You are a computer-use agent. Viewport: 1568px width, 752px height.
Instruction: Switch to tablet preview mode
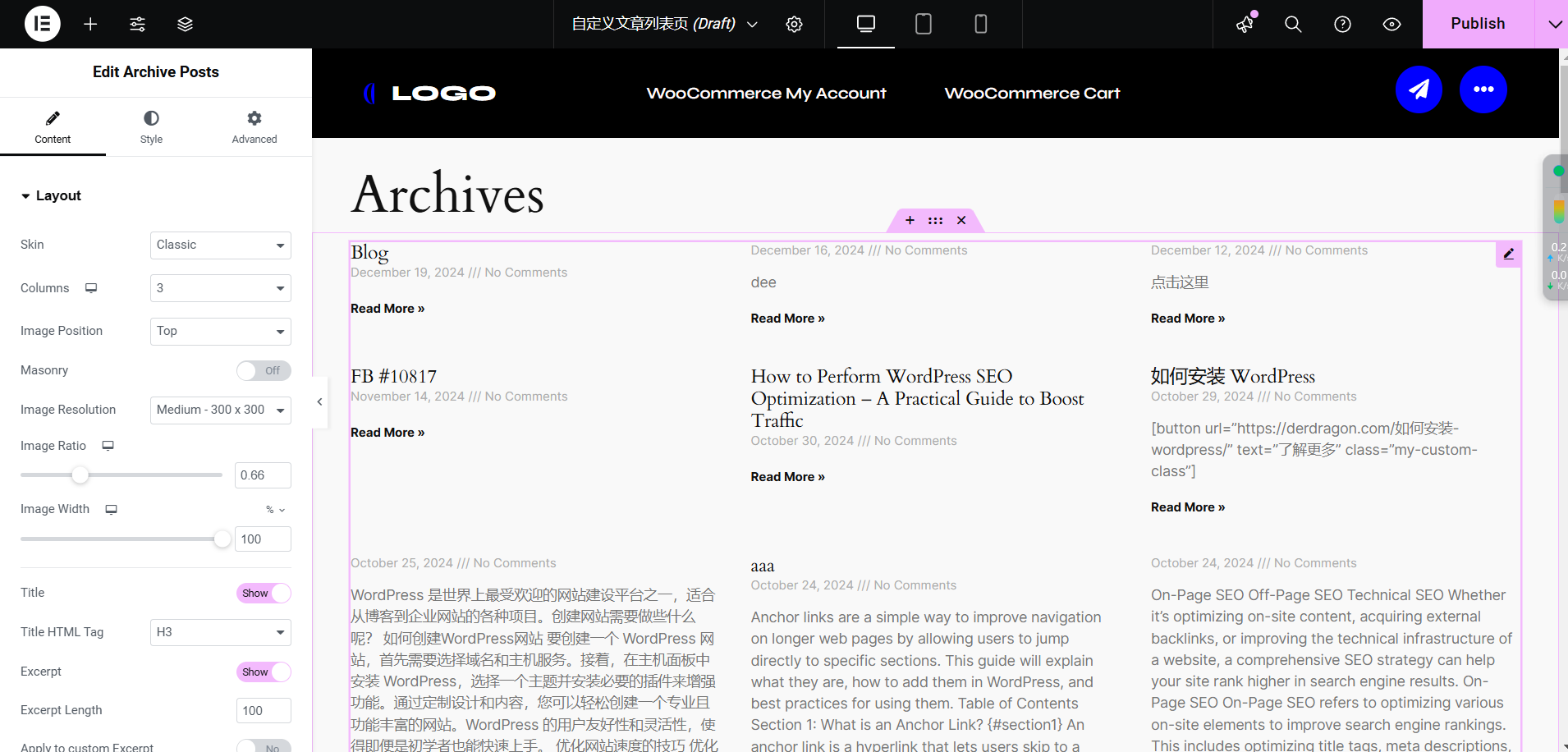click(923, 24)
